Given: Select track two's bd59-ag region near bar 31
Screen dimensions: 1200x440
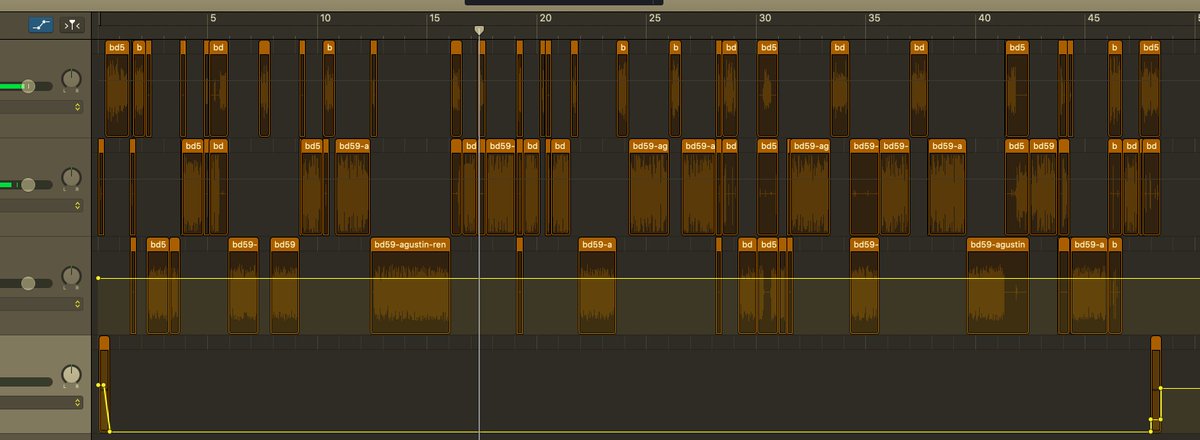Looking at the screenshot, I should point(809,187).
